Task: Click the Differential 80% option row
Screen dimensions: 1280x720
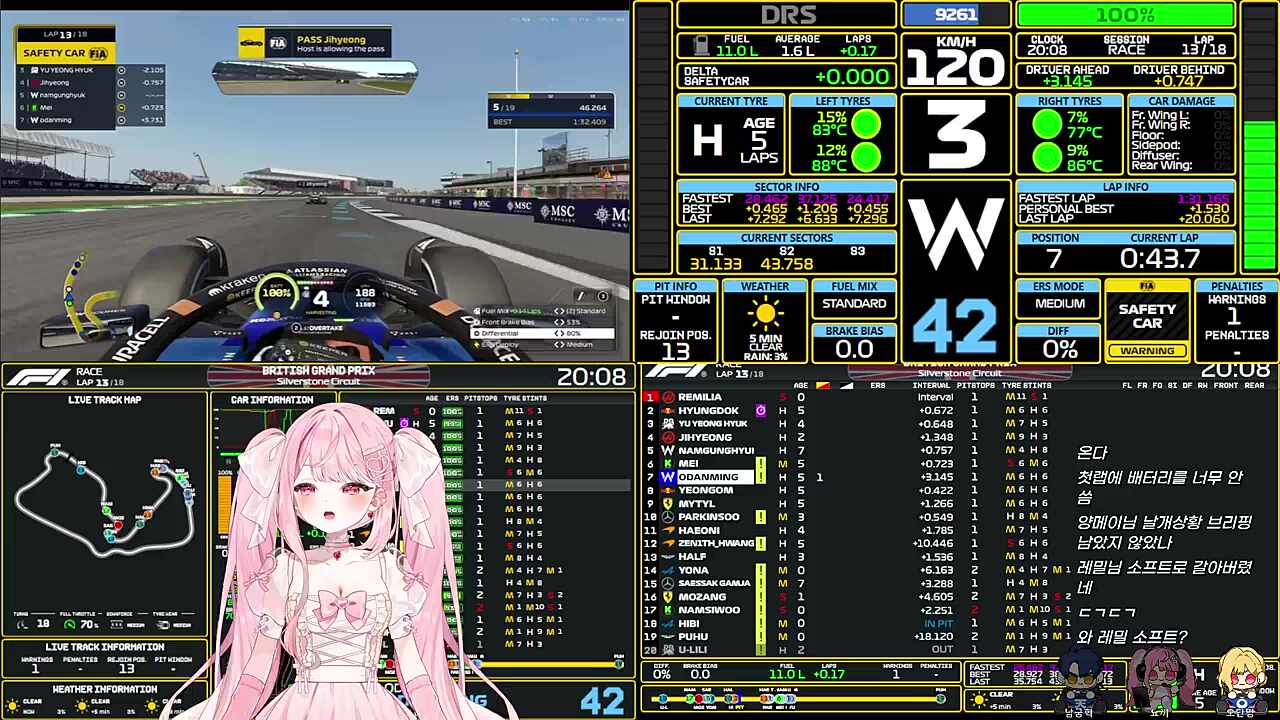Action: coord(530,333)
